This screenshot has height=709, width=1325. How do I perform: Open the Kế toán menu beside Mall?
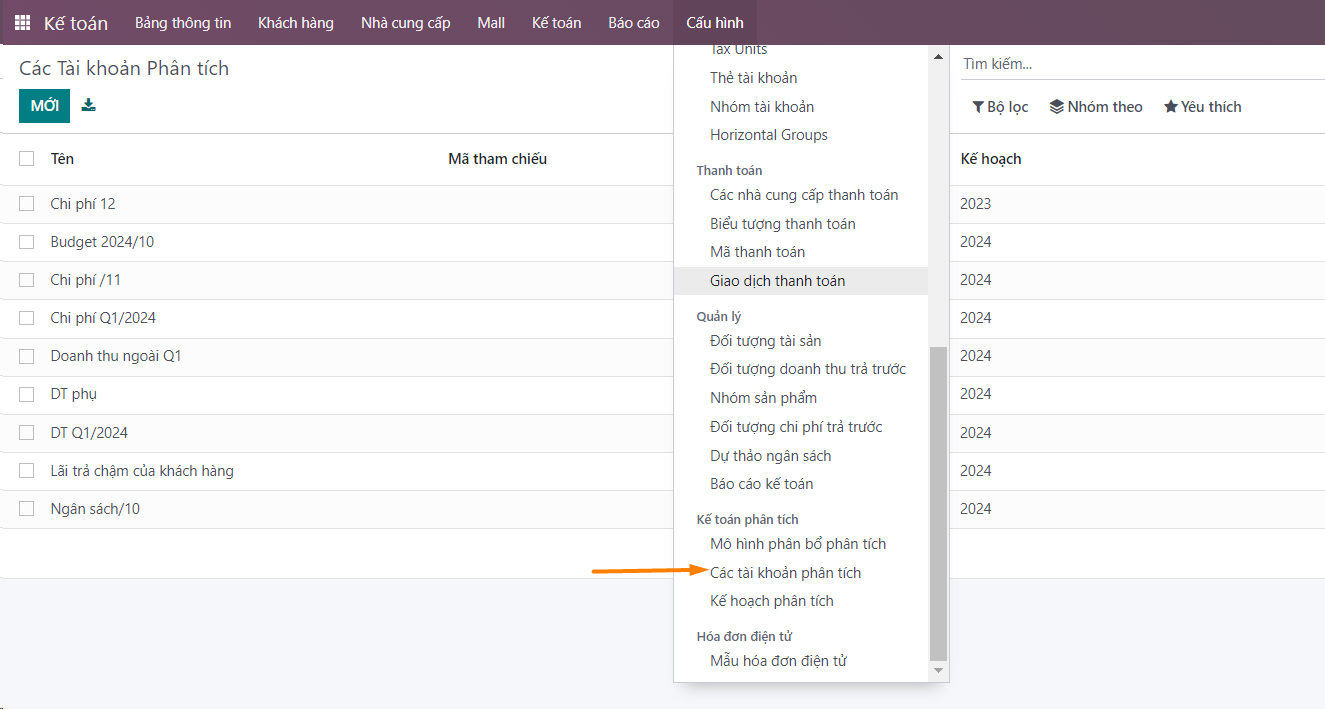(x=557, y=22)
